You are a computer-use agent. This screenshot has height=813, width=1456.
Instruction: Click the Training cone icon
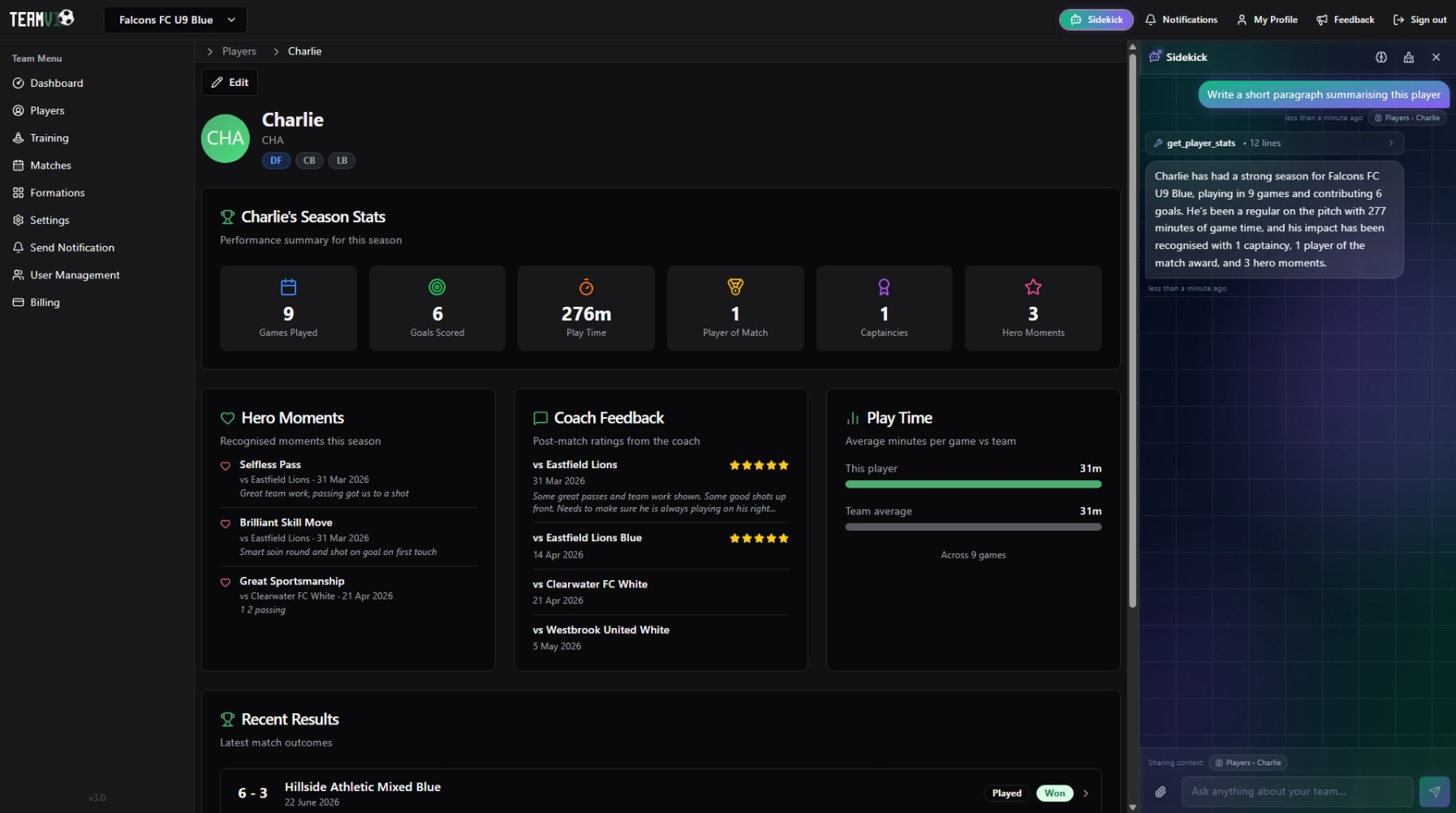click(18, 138)
